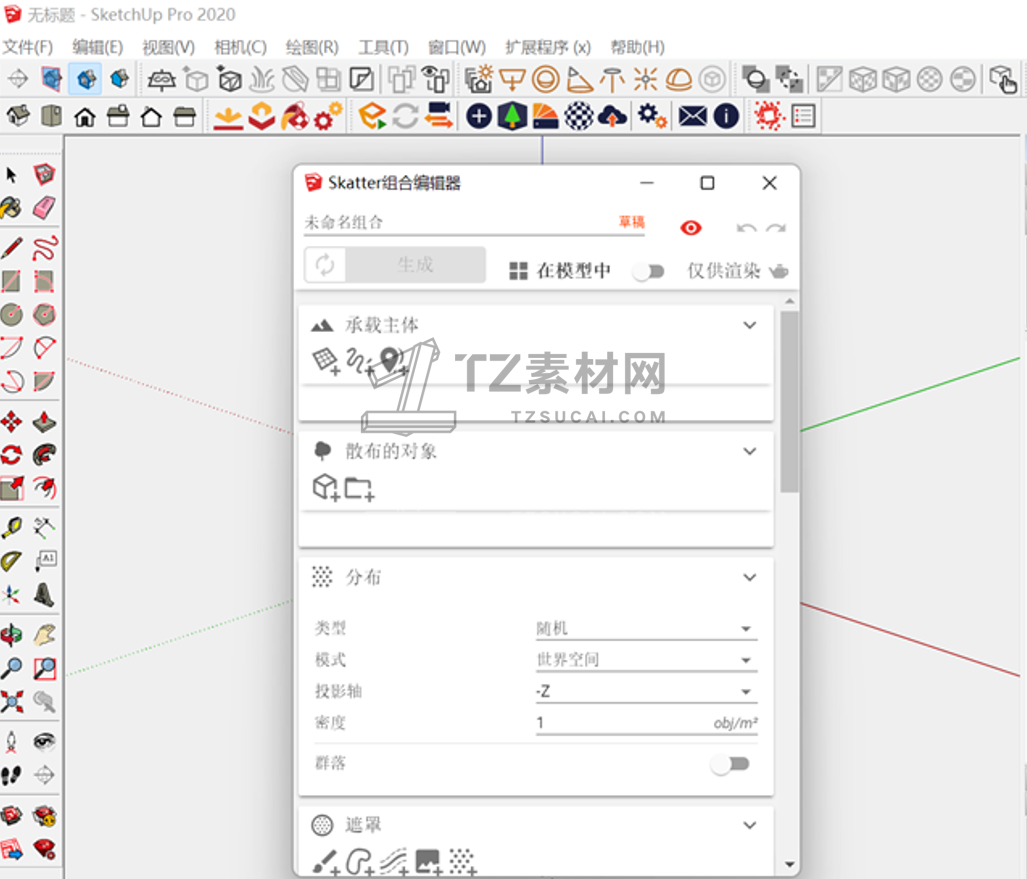Select the Paint Bucket tool
The image size is (1027, 879).
coord(11,208)
